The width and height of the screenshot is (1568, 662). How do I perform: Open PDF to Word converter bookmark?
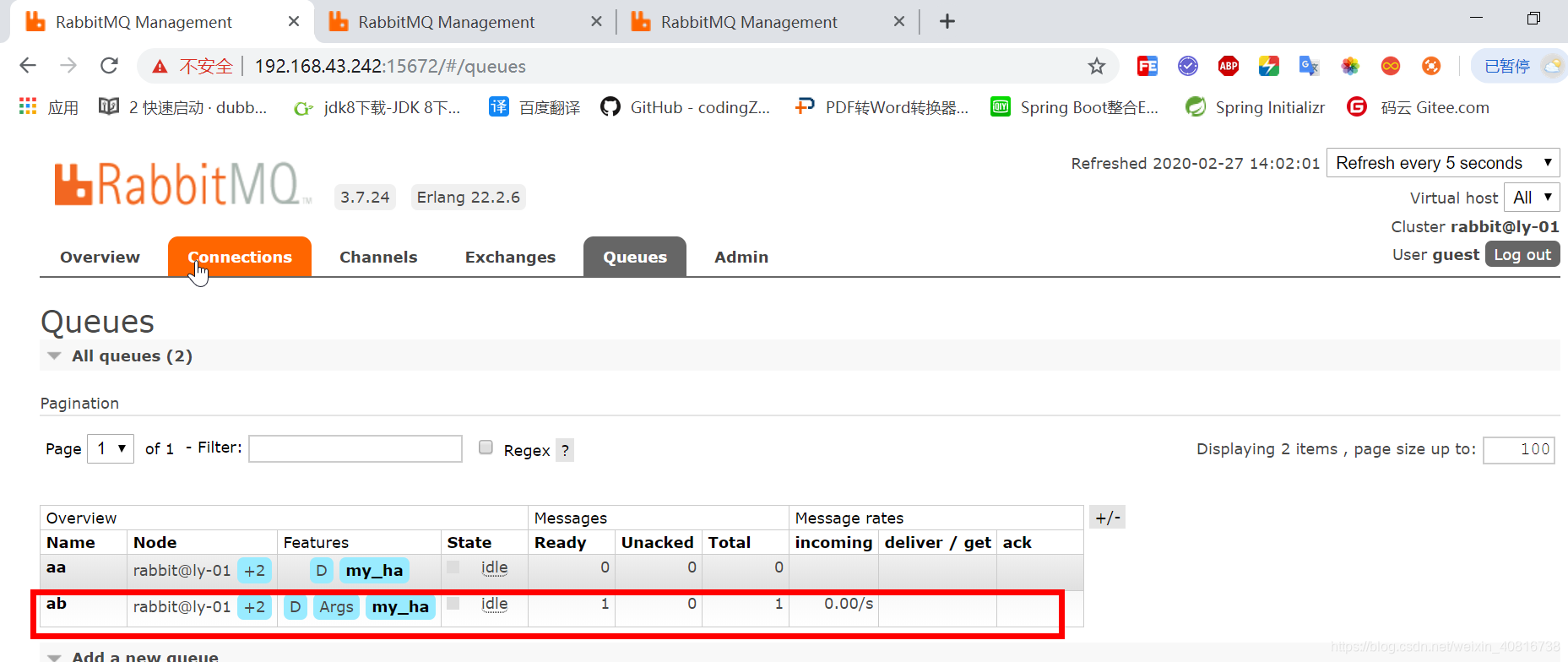tap(882, 107)
